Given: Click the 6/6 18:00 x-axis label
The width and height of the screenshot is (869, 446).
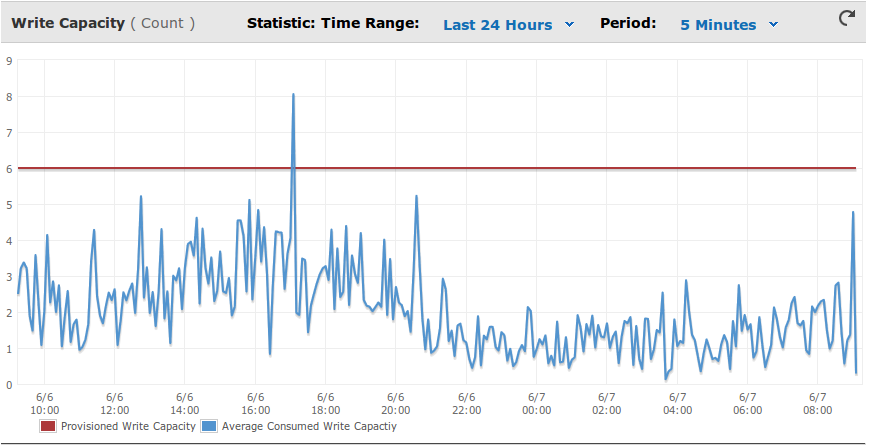Looking at the screenshot, I should pyautogui.click(x=326, y=404).
